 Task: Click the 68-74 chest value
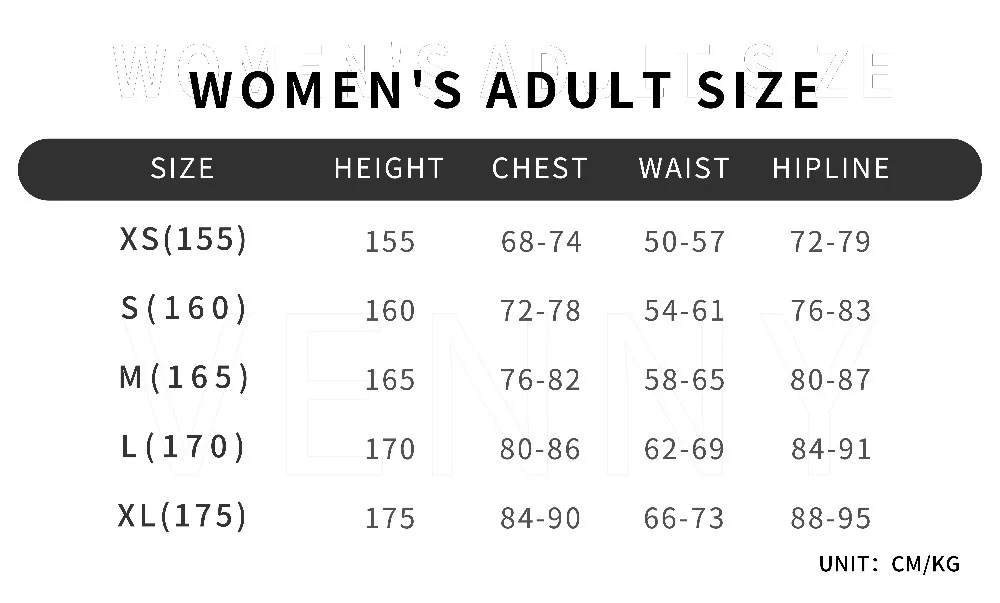coord(541,242)
